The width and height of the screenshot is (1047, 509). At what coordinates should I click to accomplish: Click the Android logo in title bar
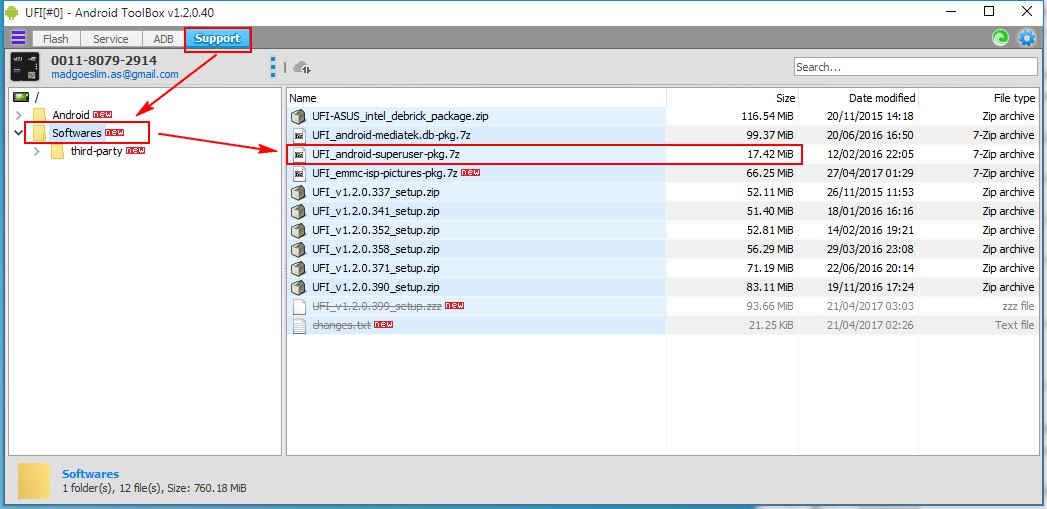11,12
